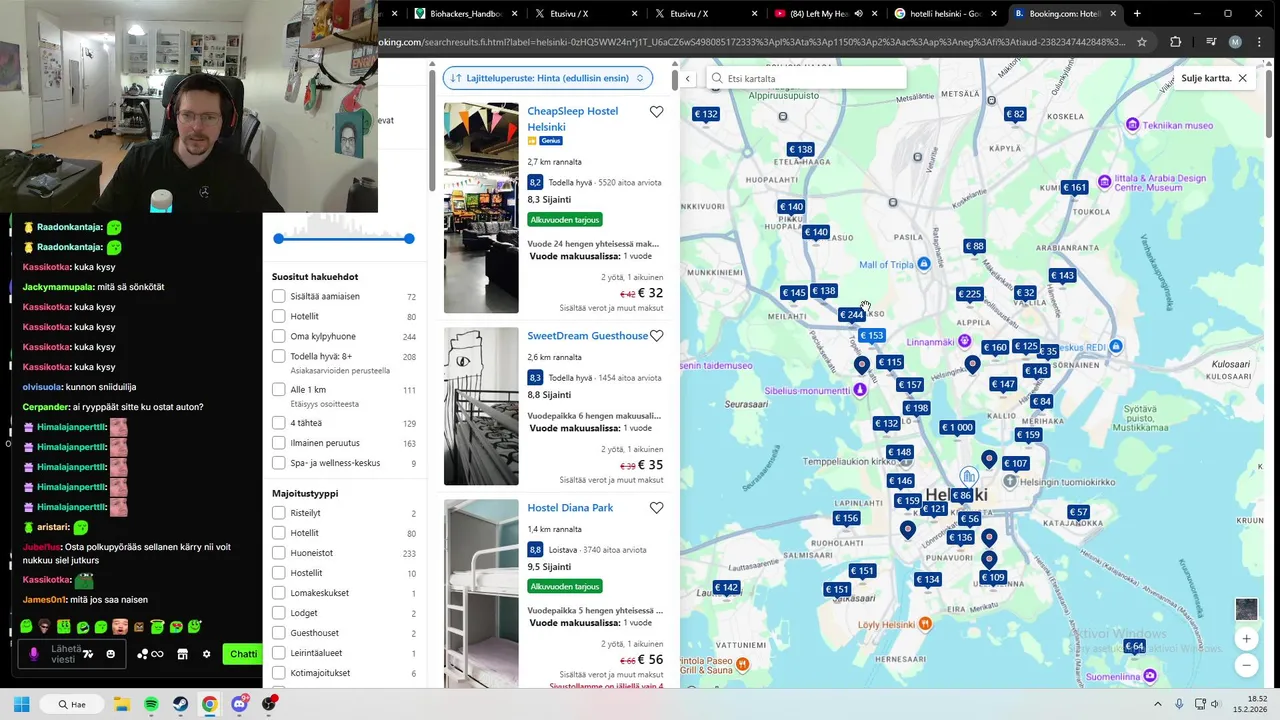Check 'Huoneistot' accommodation type

pyautogui.click(x=279, y=553)
